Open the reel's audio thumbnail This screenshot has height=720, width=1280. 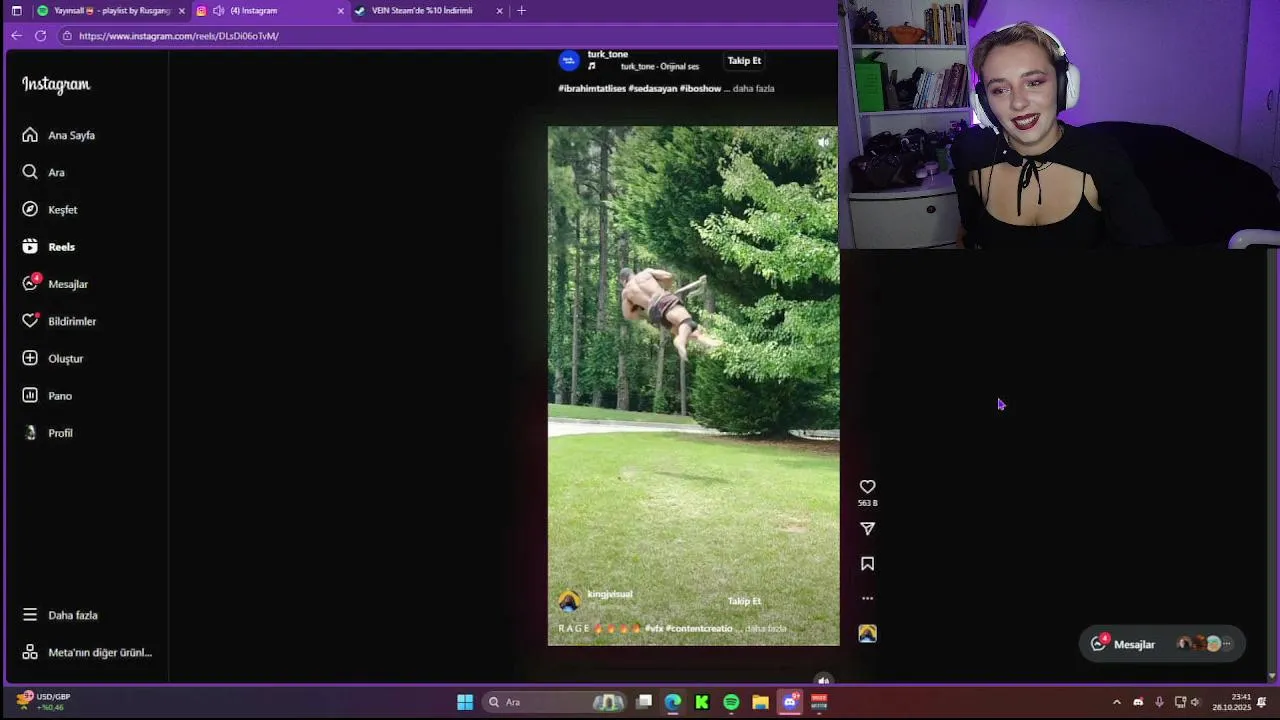[x=867, y=633]
